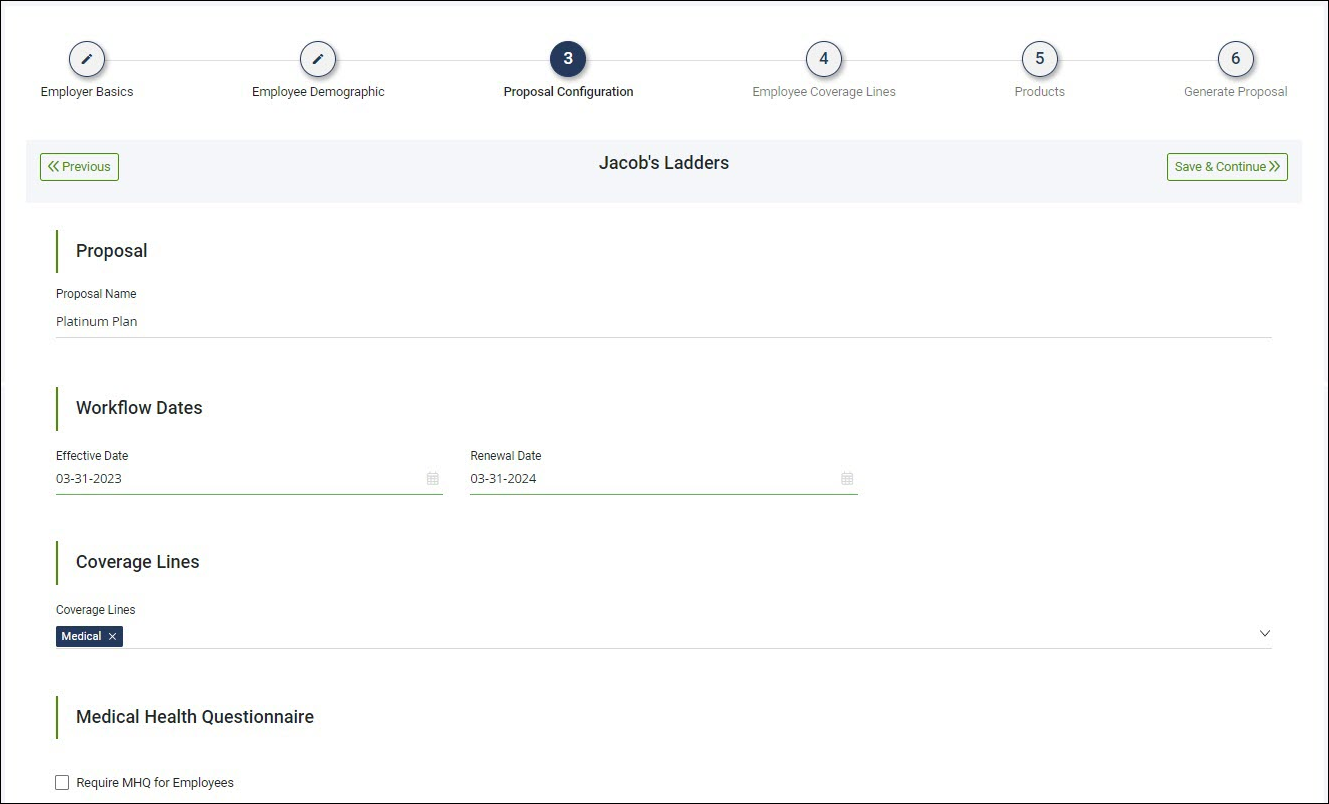The width and height of the screenshot is (1329, 804).
Task: Click the Effective Date input field
Action: coord(200,478)
